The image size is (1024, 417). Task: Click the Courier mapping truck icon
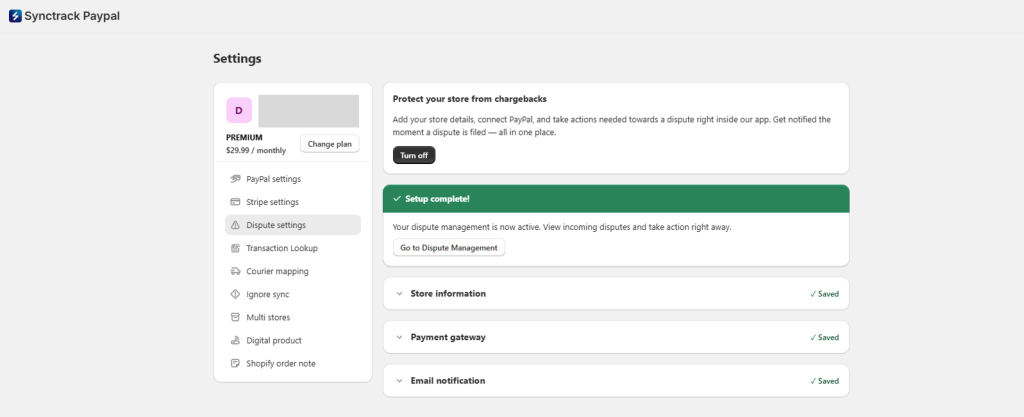pos(236,271)
